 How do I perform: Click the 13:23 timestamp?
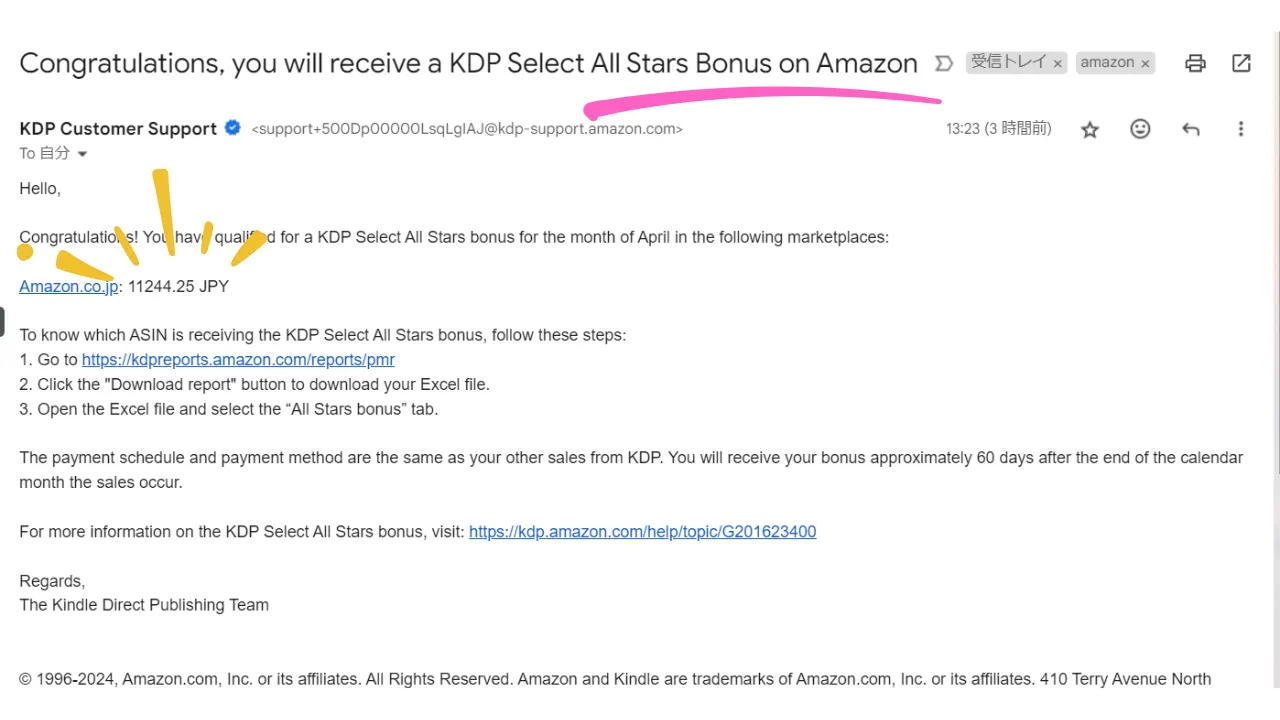999,129
